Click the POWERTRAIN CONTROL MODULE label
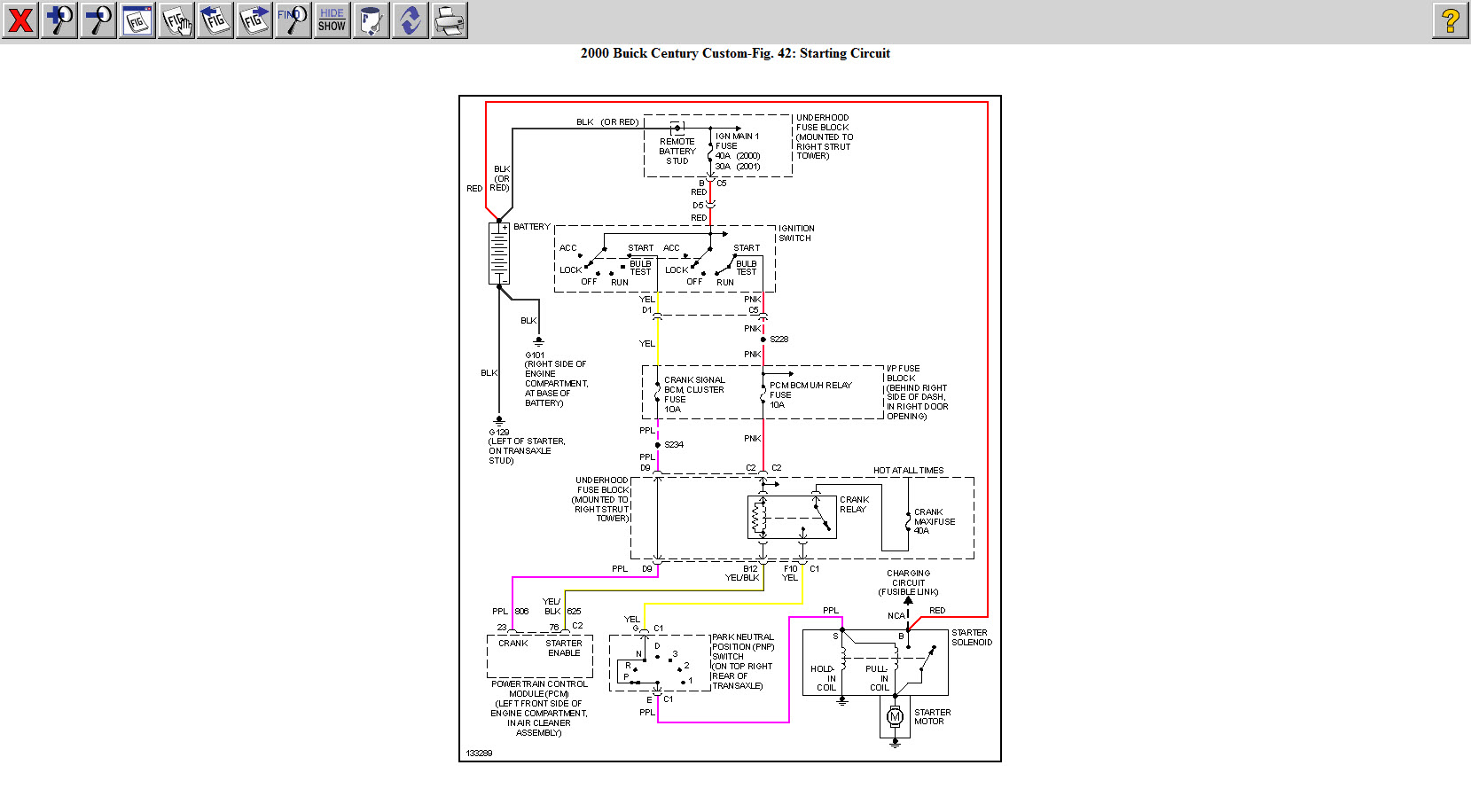The height and width of the screenshot is (812, 1471). [x=539, y=689]
